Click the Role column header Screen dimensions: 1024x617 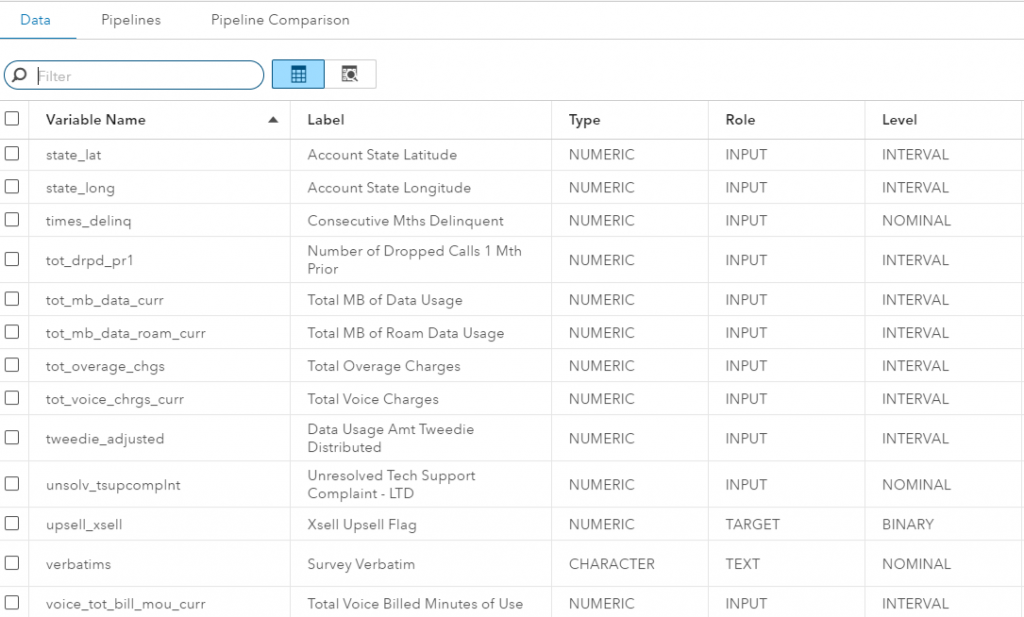pyautogui.click(x=739, y=118)
